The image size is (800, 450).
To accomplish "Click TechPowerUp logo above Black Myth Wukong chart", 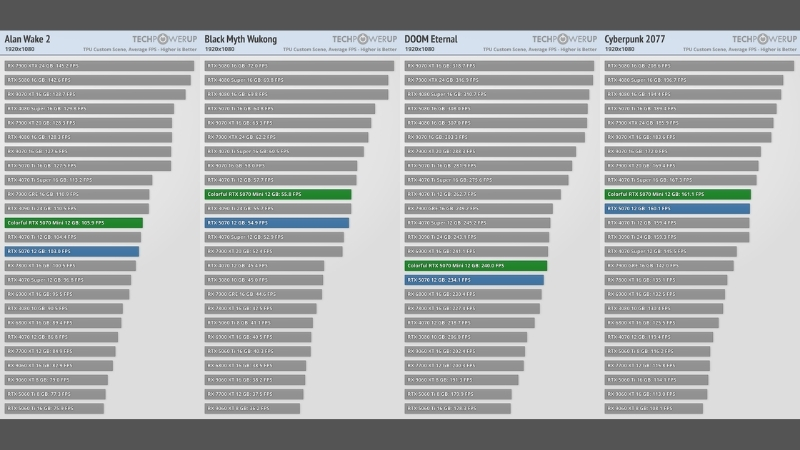I will 362,40.
